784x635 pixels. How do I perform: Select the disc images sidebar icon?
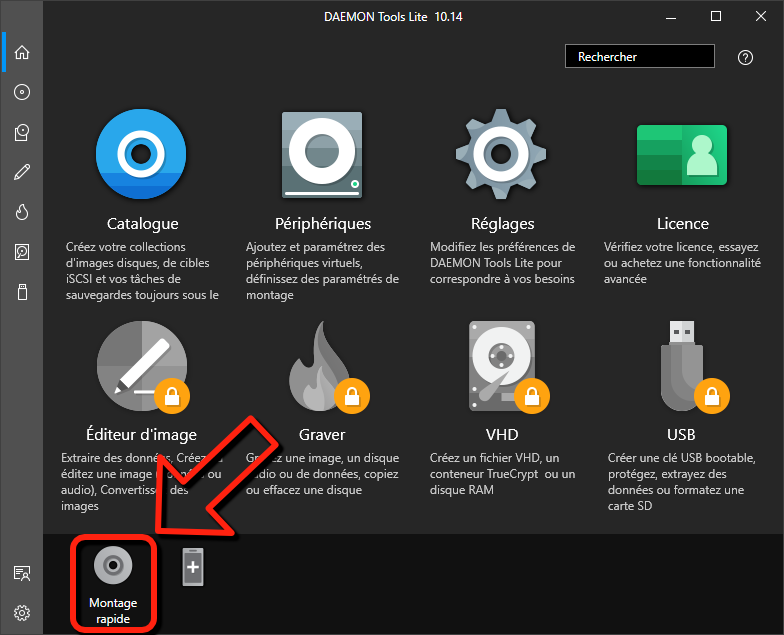22,92
